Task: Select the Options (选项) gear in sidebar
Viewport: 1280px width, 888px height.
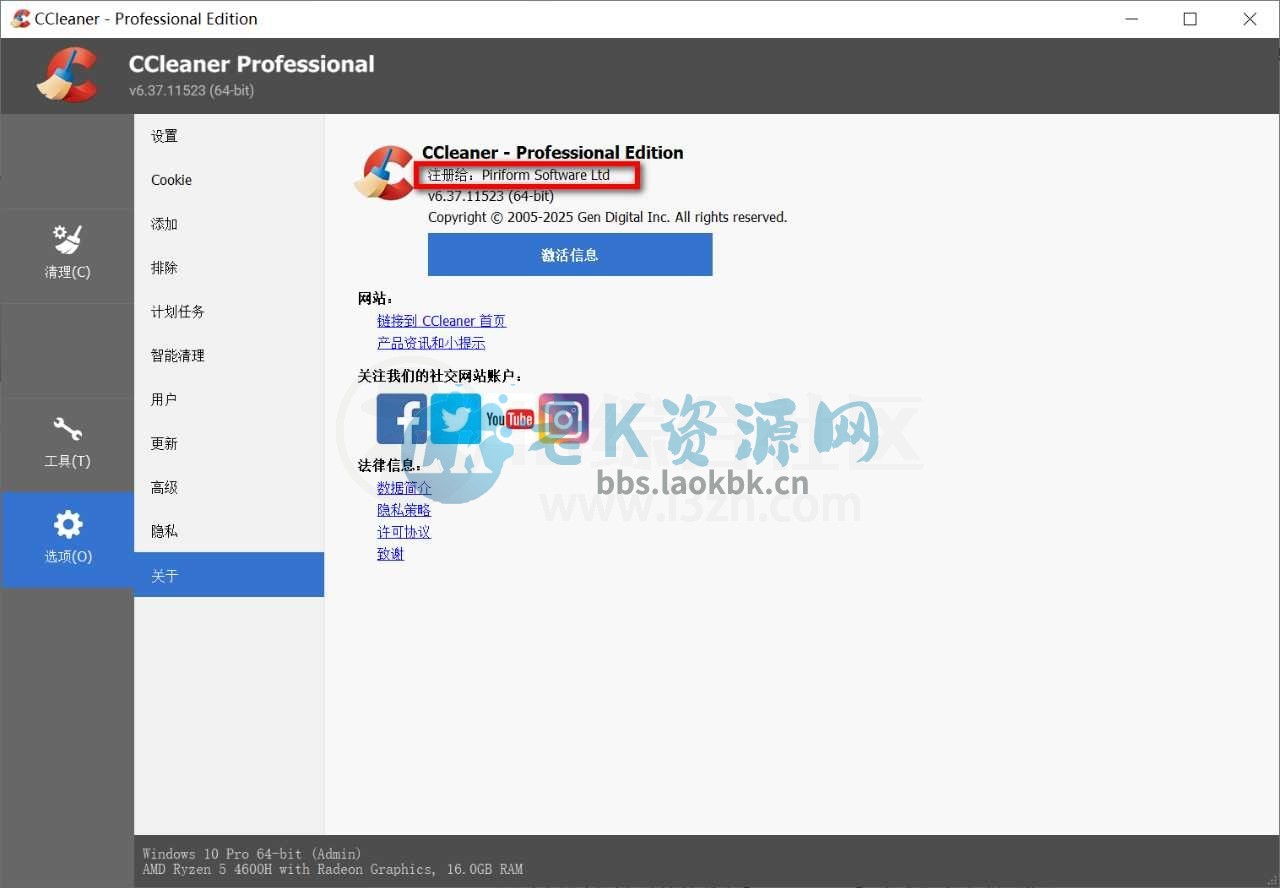Action: (67, 539)
